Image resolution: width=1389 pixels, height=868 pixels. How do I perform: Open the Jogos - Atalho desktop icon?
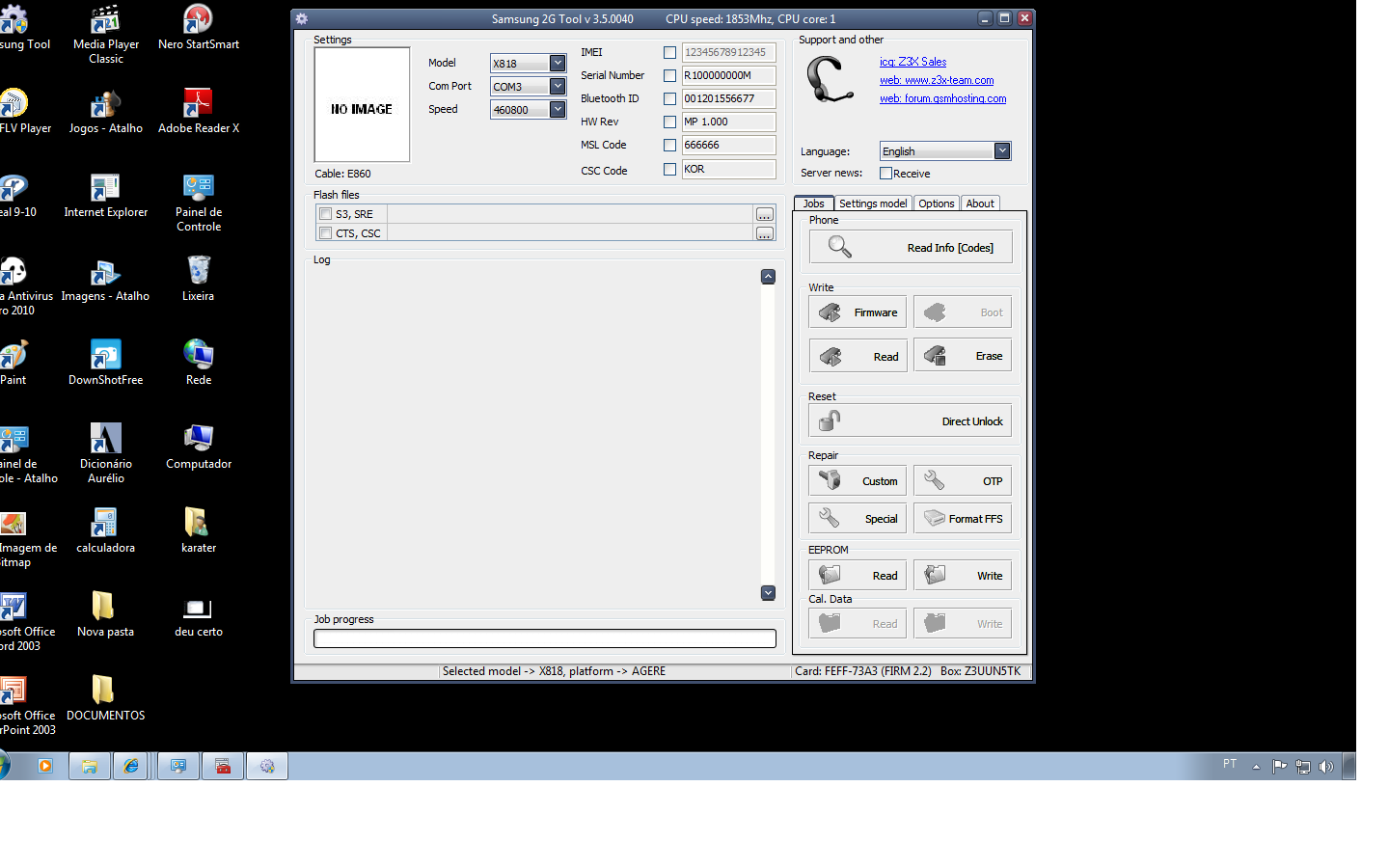(x=106, y=111)
